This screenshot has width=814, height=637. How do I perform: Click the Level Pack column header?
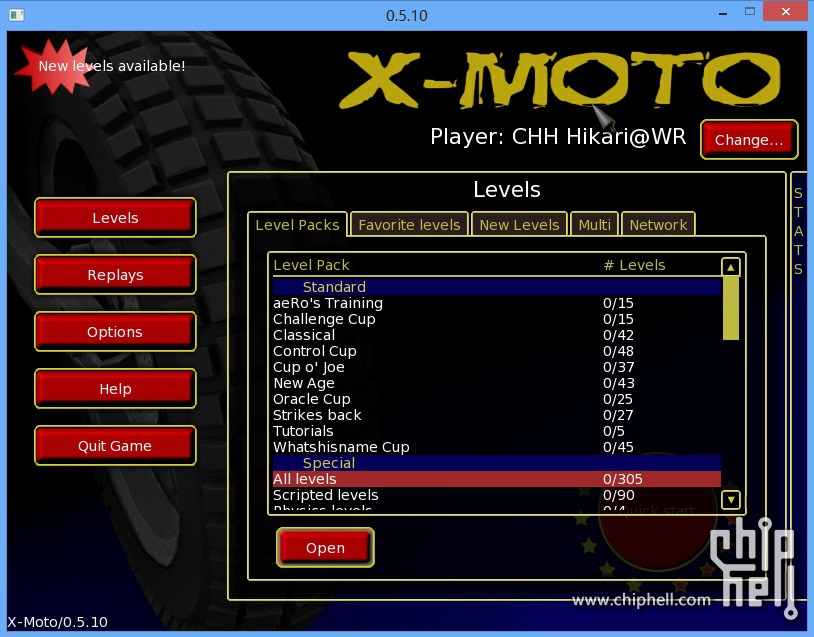click(311, 265)
